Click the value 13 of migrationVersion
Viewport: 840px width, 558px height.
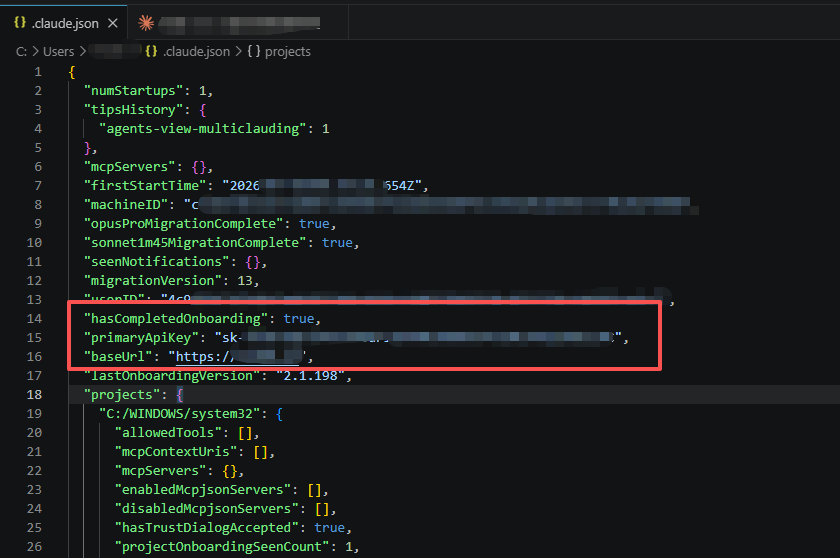click(245, 281)
